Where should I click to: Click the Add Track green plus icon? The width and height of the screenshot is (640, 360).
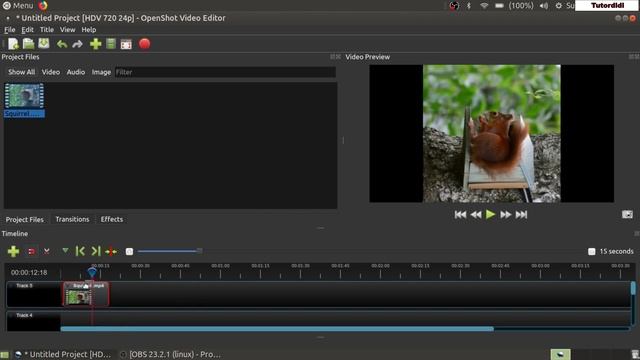pyautogui.click(x=13, y=251)
